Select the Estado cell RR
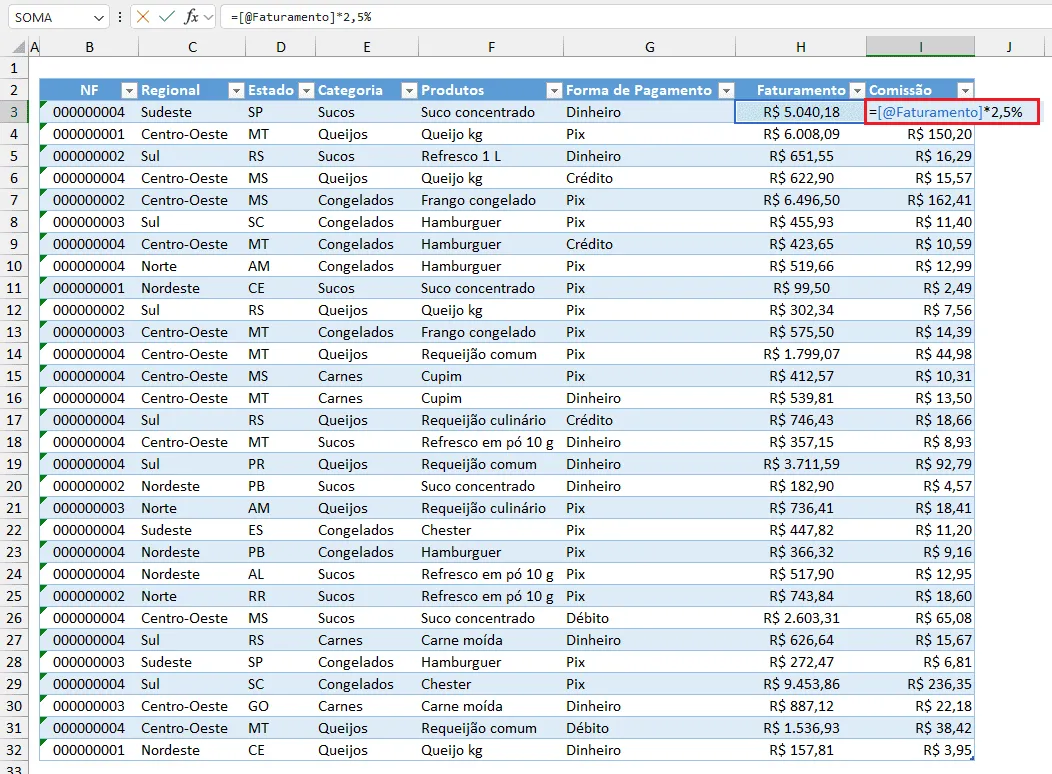The image size is (1052, 774). click(x=280, y=596)
